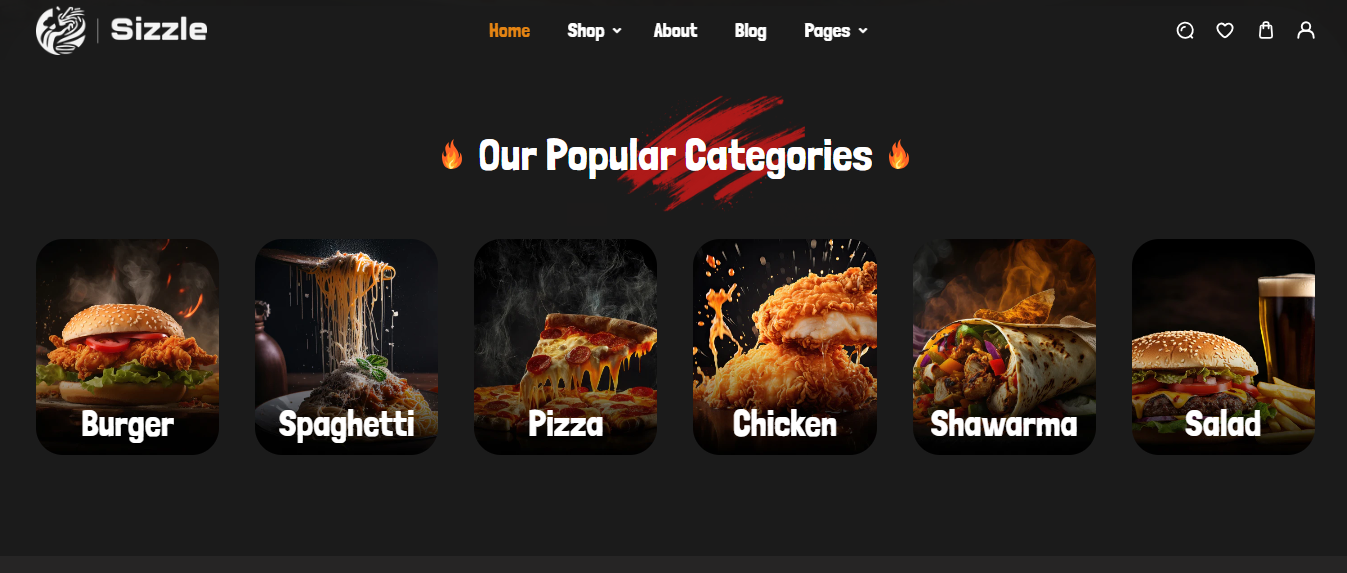
Task: Expand the Shop dropdown chevron
Action: coord(617,31)
